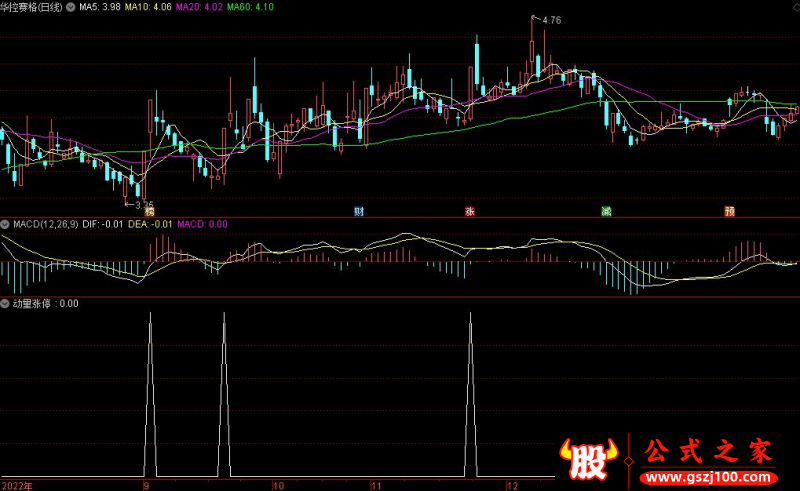Click the month 12 axis marker
The width and height of the screenshot is (800, 491).
tap(513, 486)
